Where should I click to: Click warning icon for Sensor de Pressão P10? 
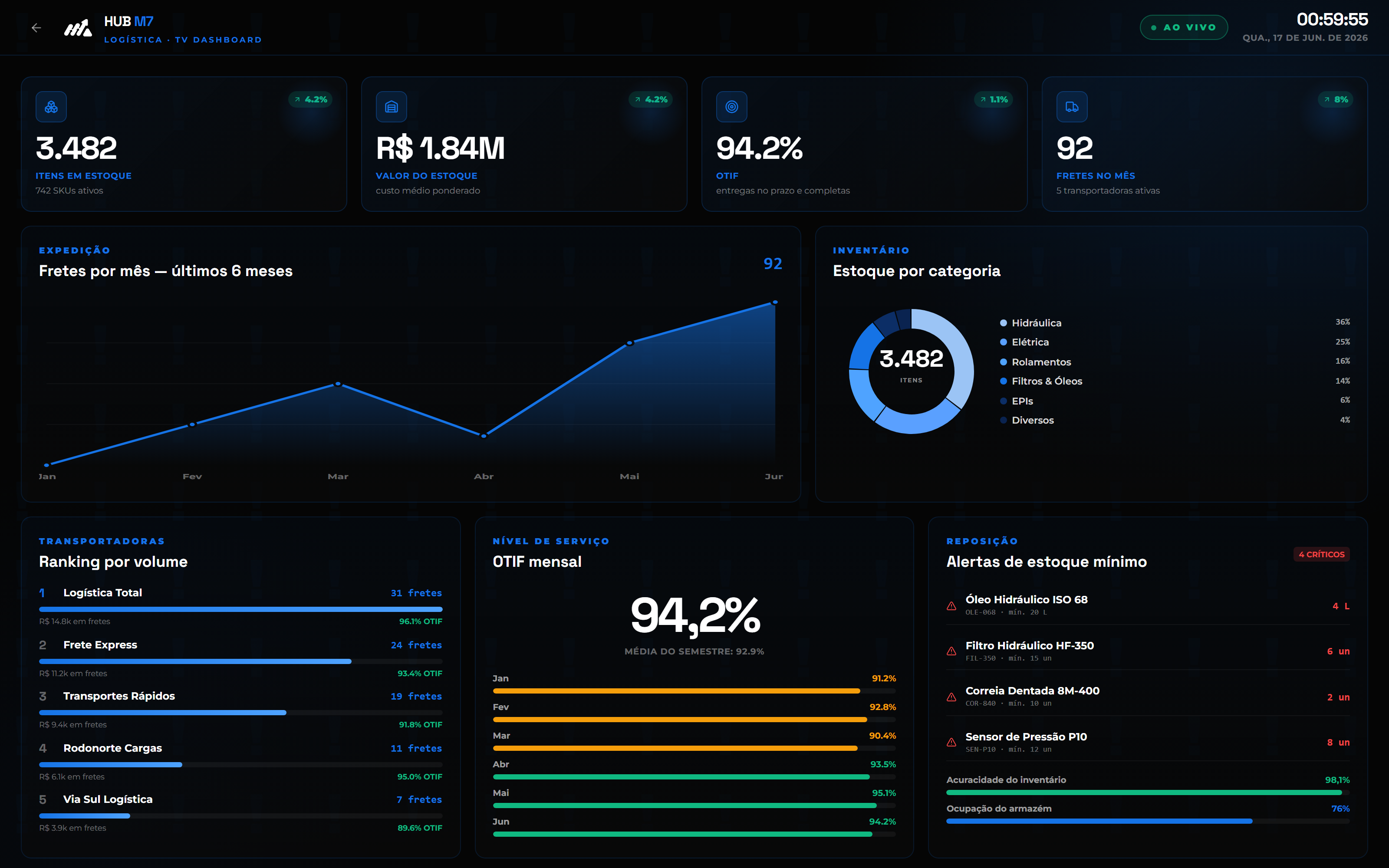coord(951,742)
